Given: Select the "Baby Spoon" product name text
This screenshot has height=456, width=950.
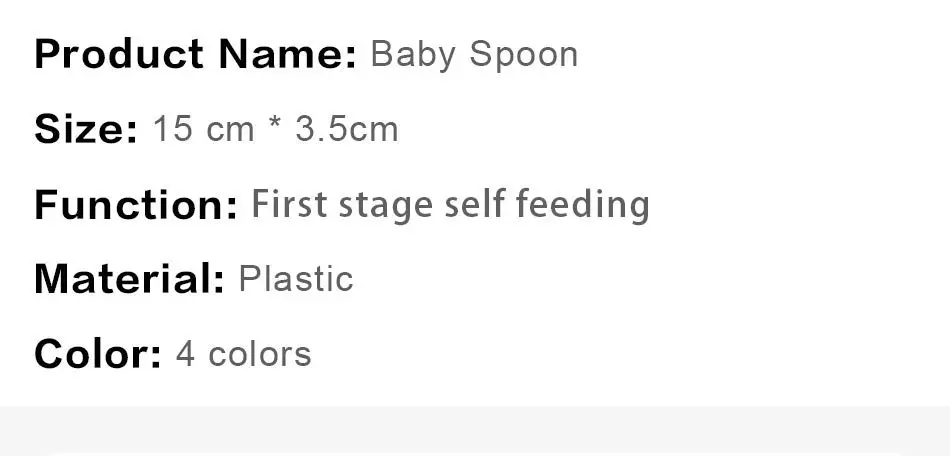Looking at the screenshot, I should 474,54.
